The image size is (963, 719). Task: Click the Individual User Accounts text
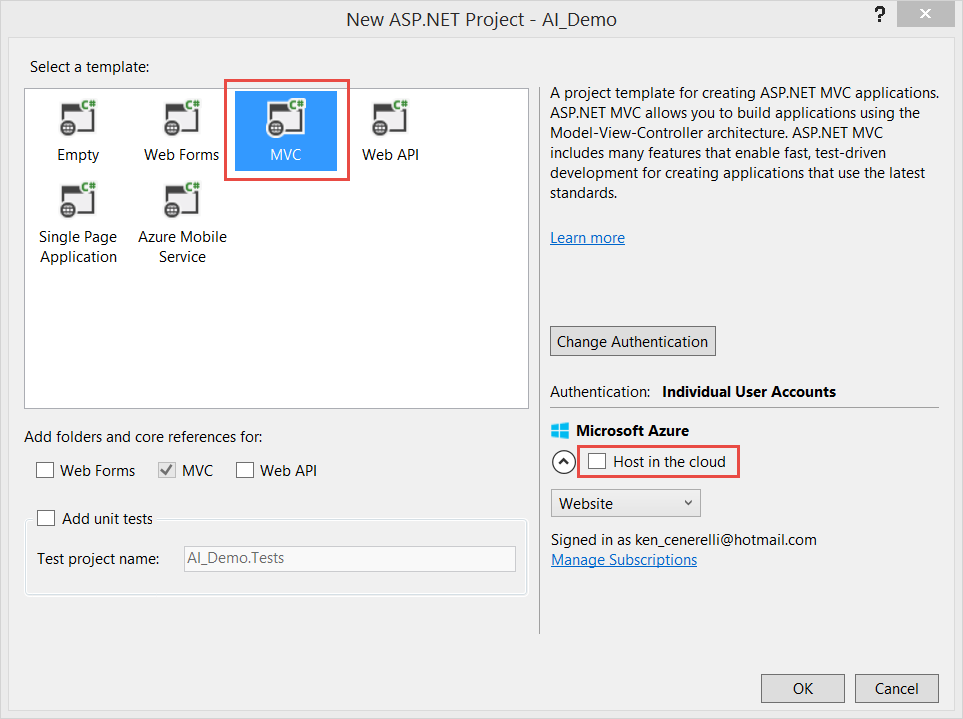(x=749, y=392)
